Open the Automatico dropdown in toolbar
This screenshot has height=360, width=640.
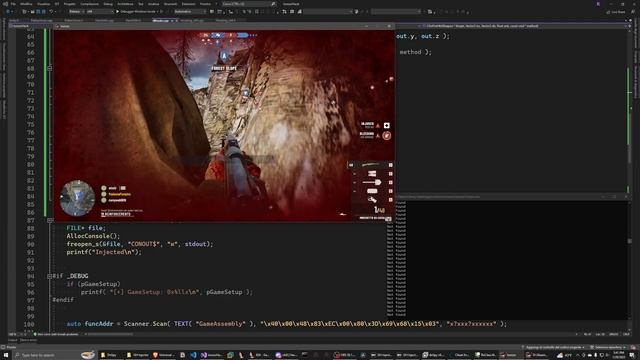[189, 12]
